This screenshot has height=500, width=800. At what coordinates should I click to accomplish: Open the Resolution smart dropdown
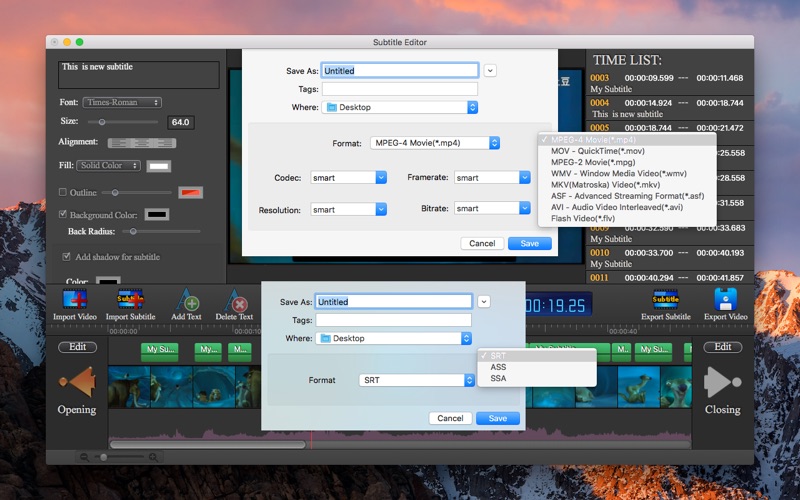coord(348,210)
